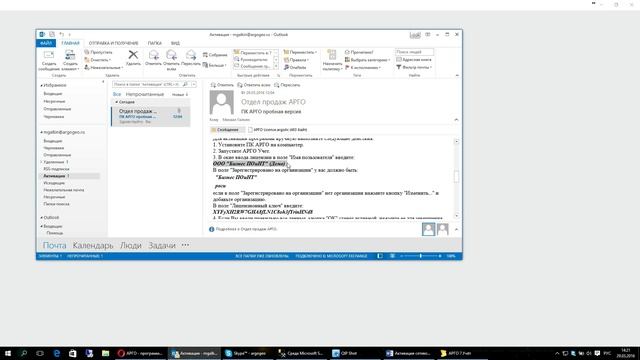This screenshot has width=640, height=360.
Task: Open Skype from the Windows taskbar
Action: tap(246, 353)
